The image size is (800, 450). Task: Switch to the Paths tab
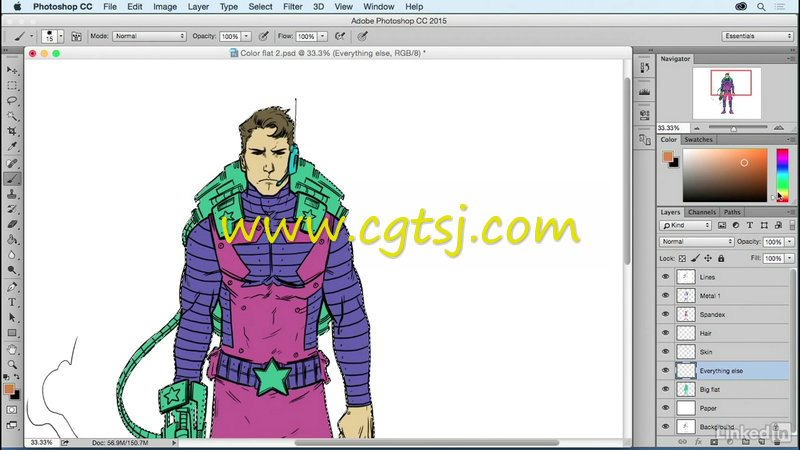point(732,212)
